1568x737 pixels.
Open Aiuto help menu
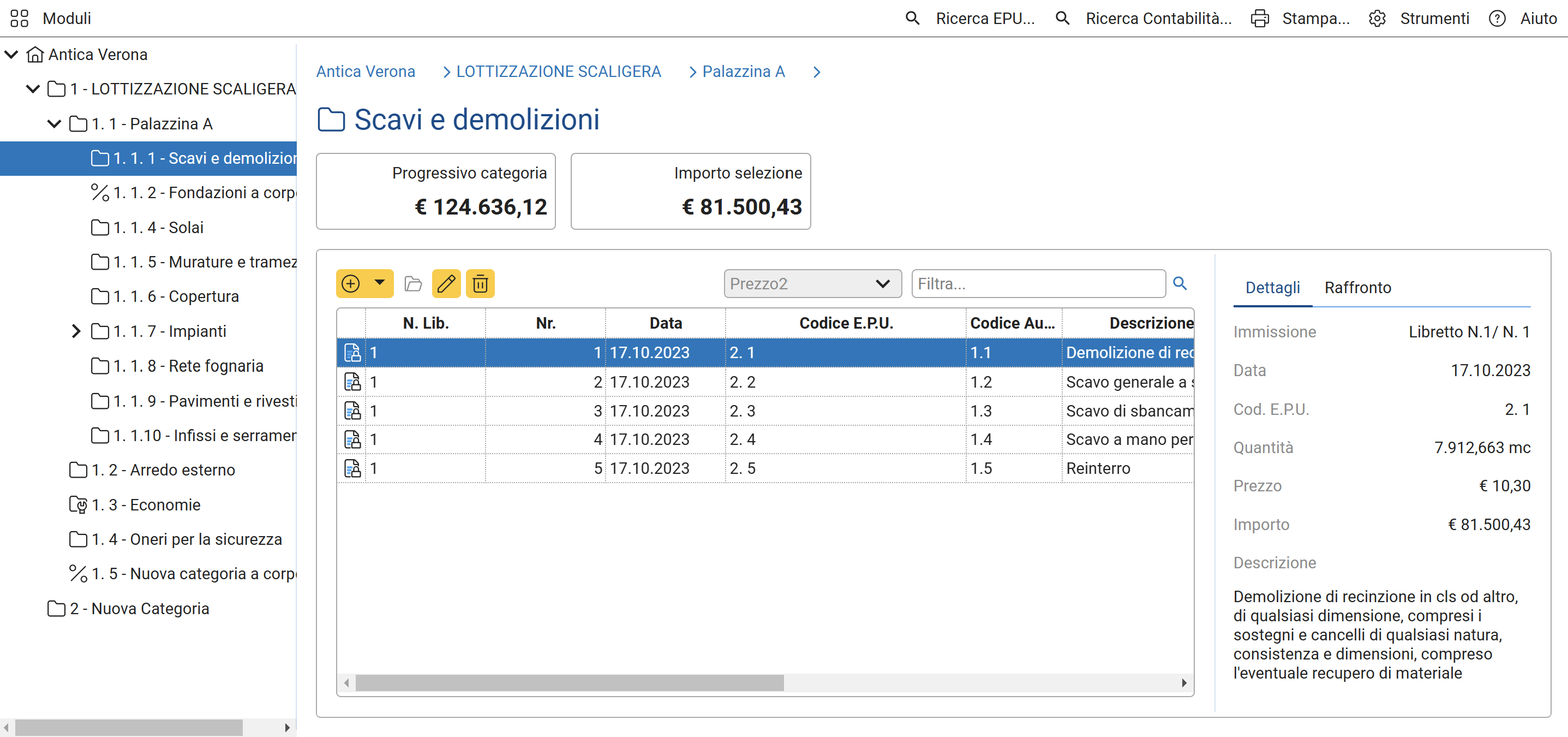(x=1497, y=18)
